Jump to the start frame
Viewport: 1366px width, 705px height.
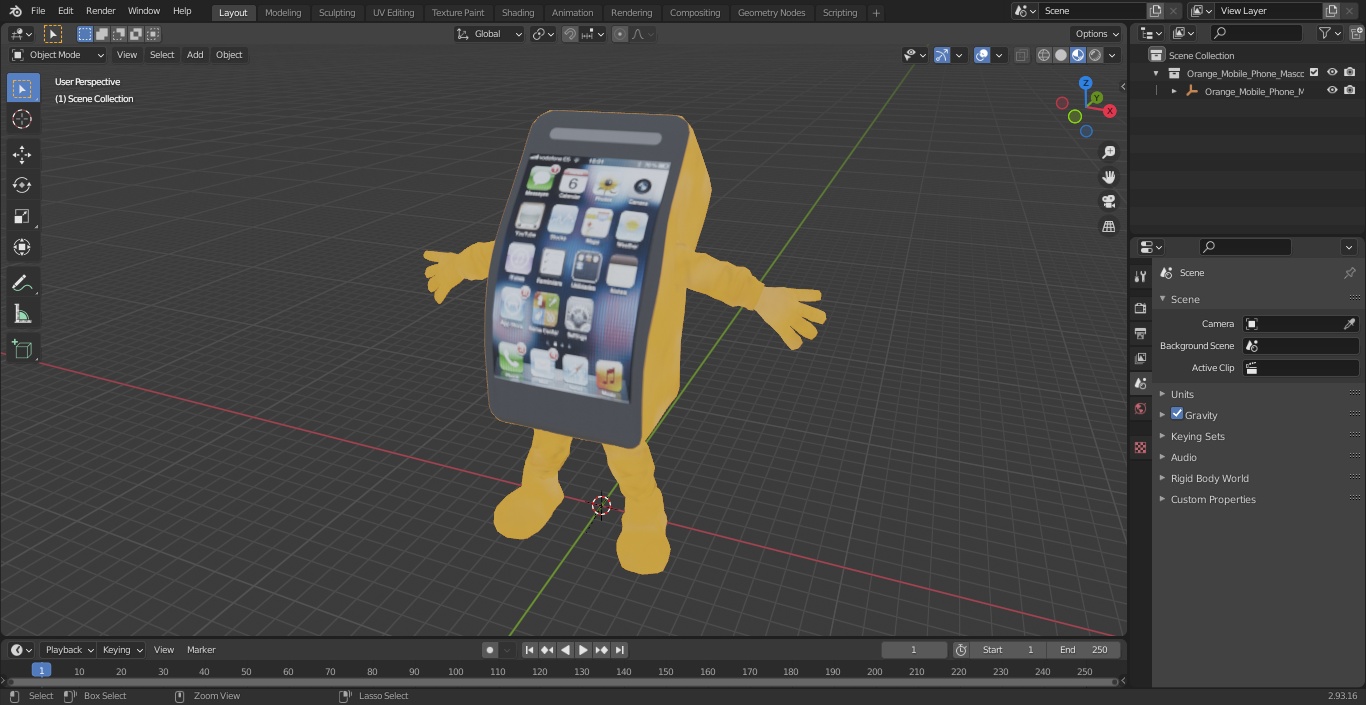point(530,650)
